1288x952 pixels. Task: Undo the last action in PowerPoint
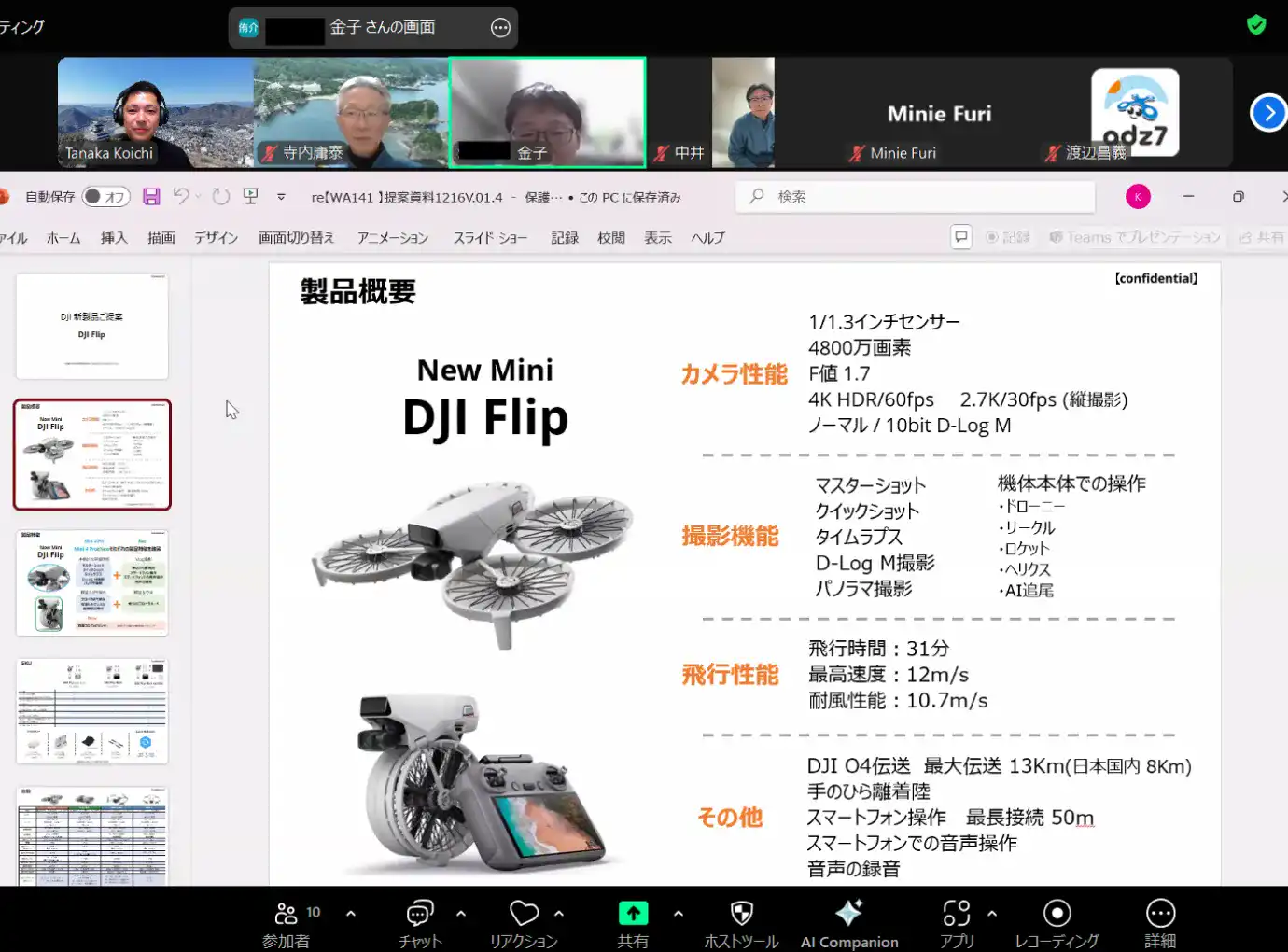click(181, 196)
